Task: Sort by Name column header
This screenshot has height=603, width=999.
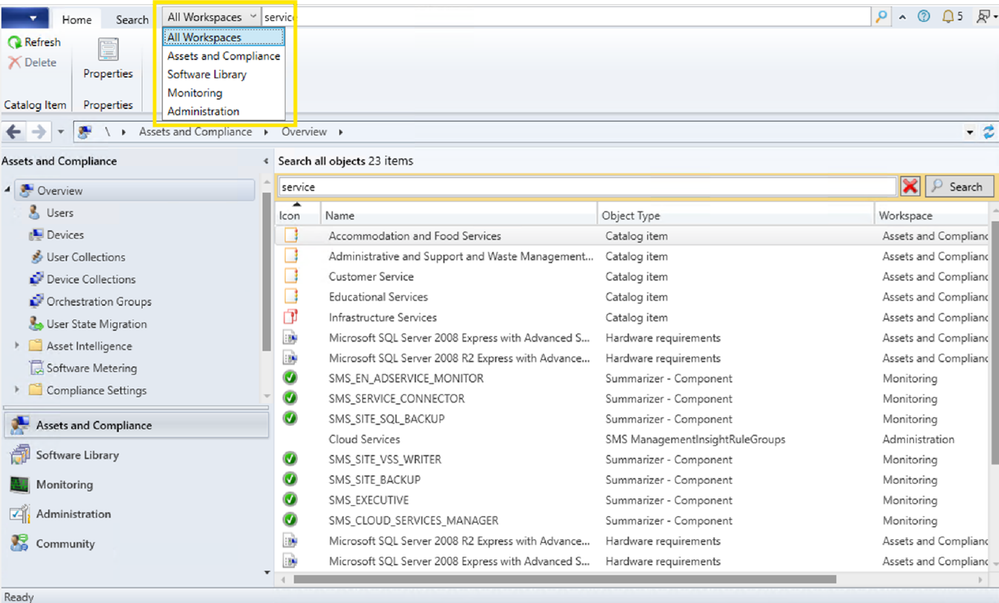Action: (x=459, y=215)
